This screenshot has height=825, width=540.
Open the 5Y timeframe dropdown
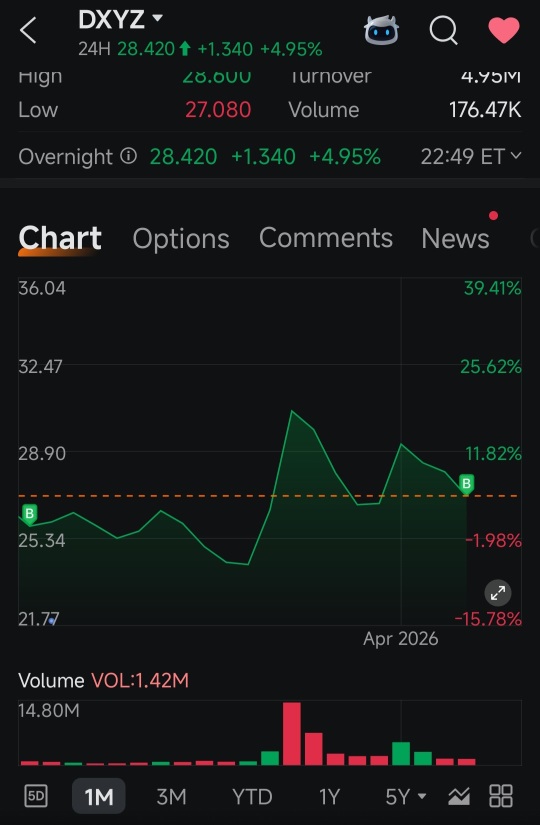pos(405,797)
